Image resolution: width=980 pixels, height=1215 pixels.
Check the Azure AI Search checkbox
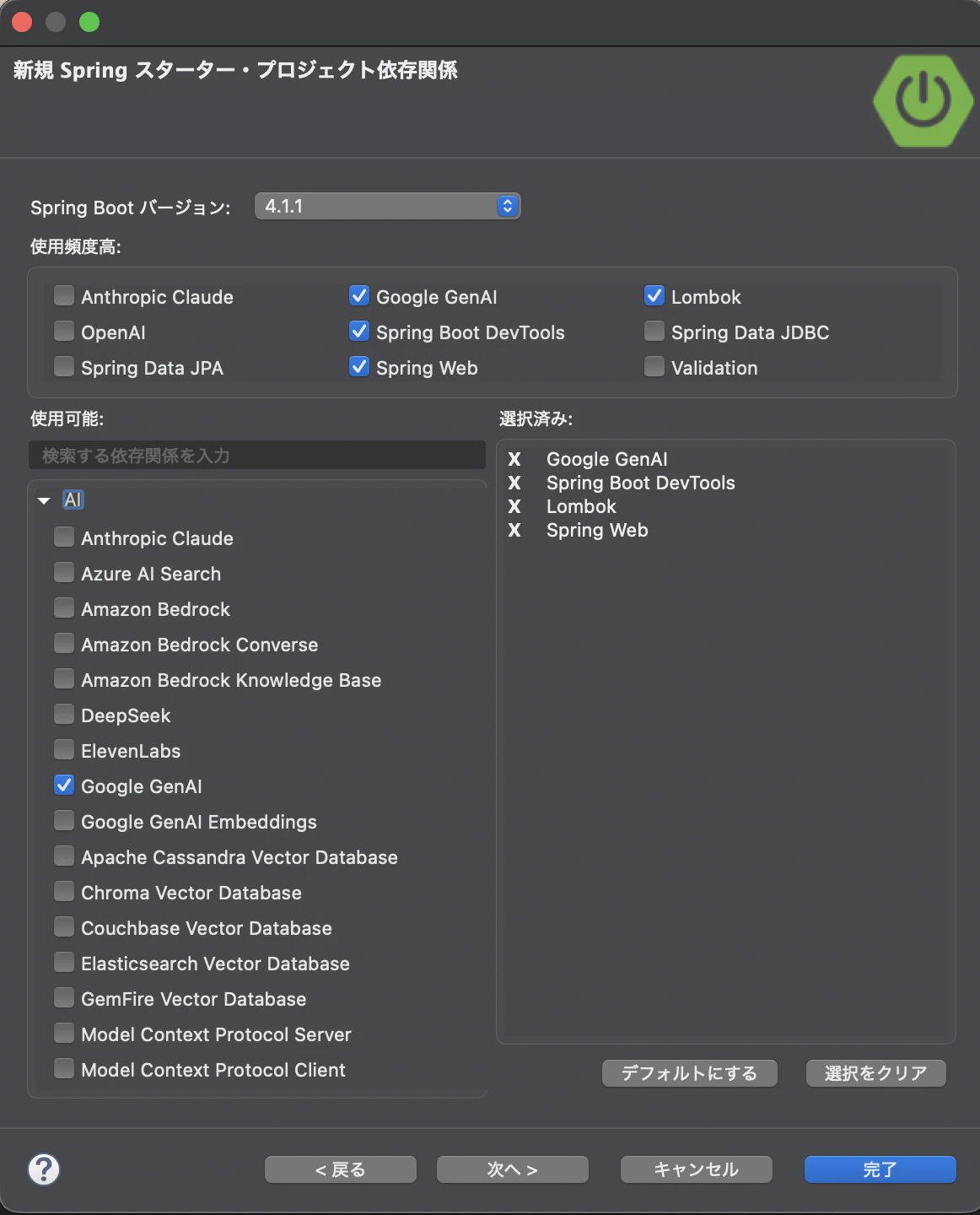(64, 572)
